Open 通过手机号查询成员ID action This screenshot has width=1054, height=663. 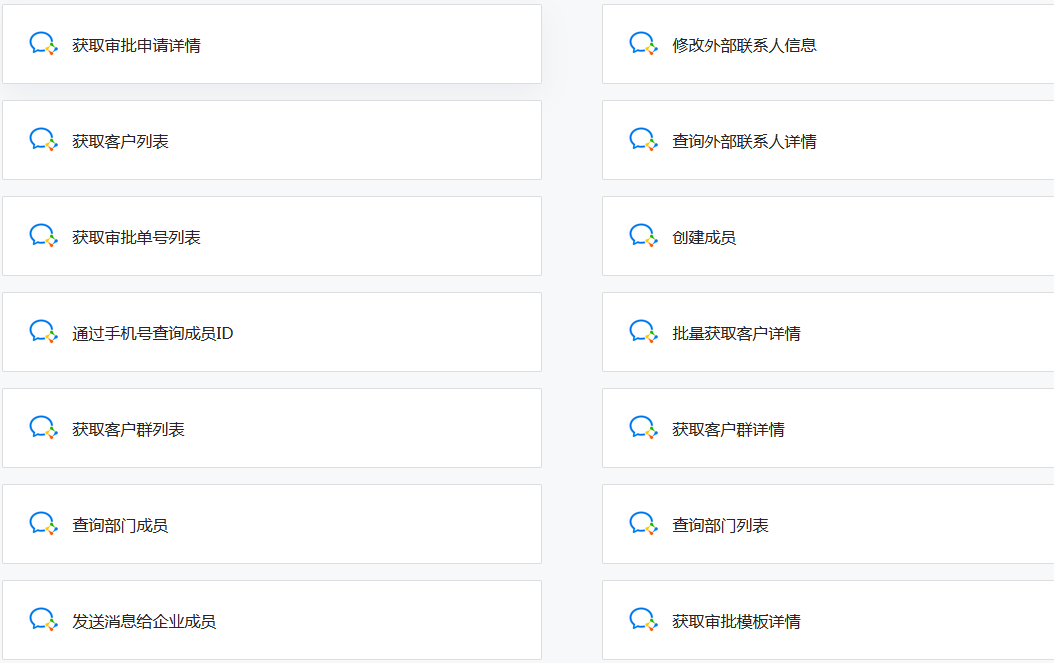pos(272,332)
